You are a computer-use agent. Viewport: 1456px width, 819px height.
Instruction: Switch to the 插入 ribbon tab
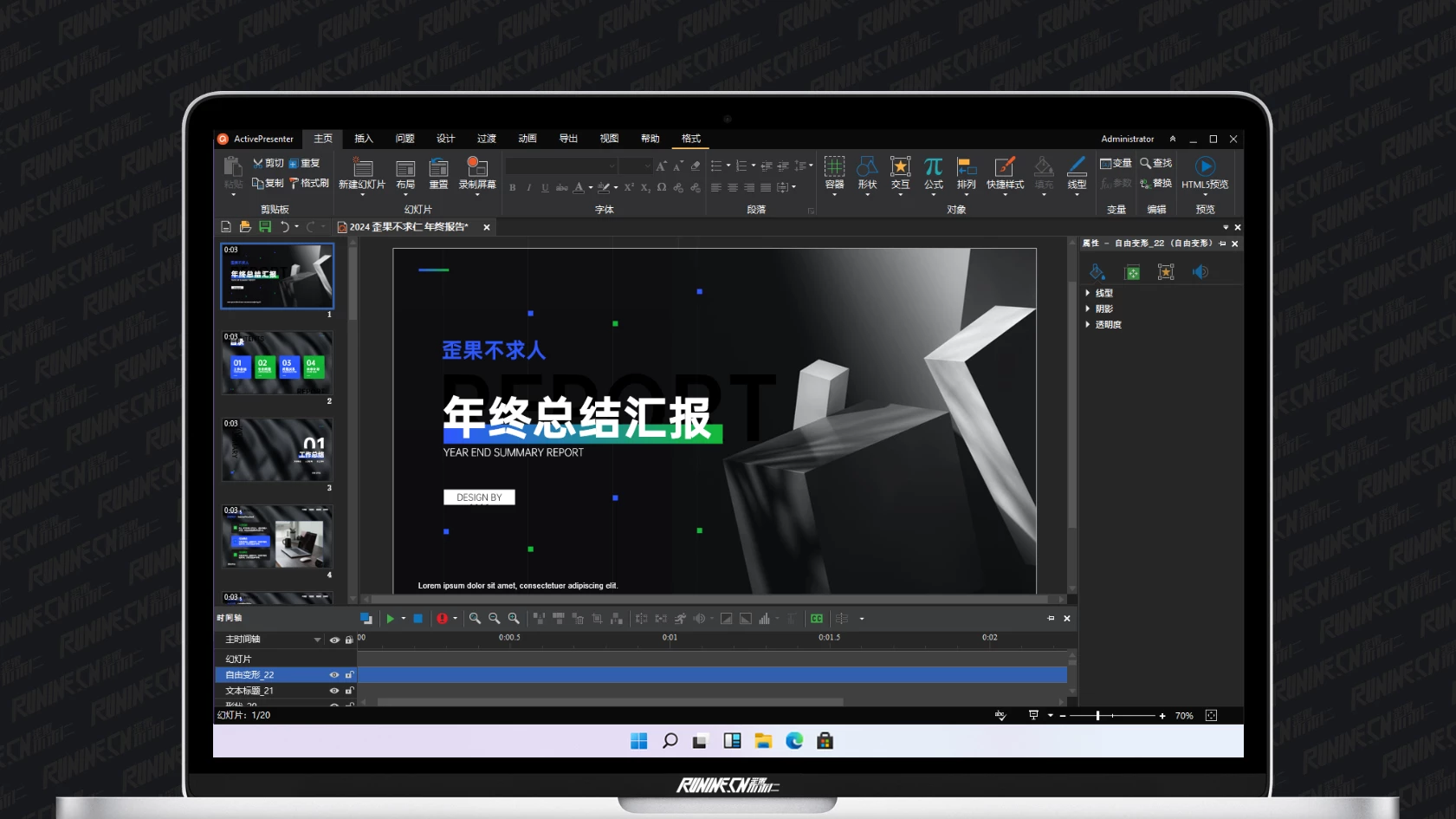click(x=364, y=139)
